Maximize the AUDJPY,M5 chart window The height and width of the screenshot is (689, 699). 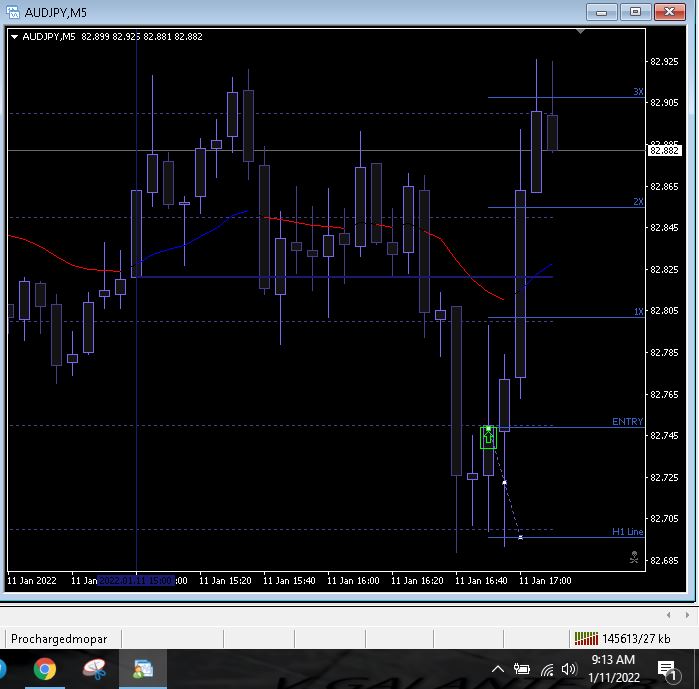click(x=635, y=12)
